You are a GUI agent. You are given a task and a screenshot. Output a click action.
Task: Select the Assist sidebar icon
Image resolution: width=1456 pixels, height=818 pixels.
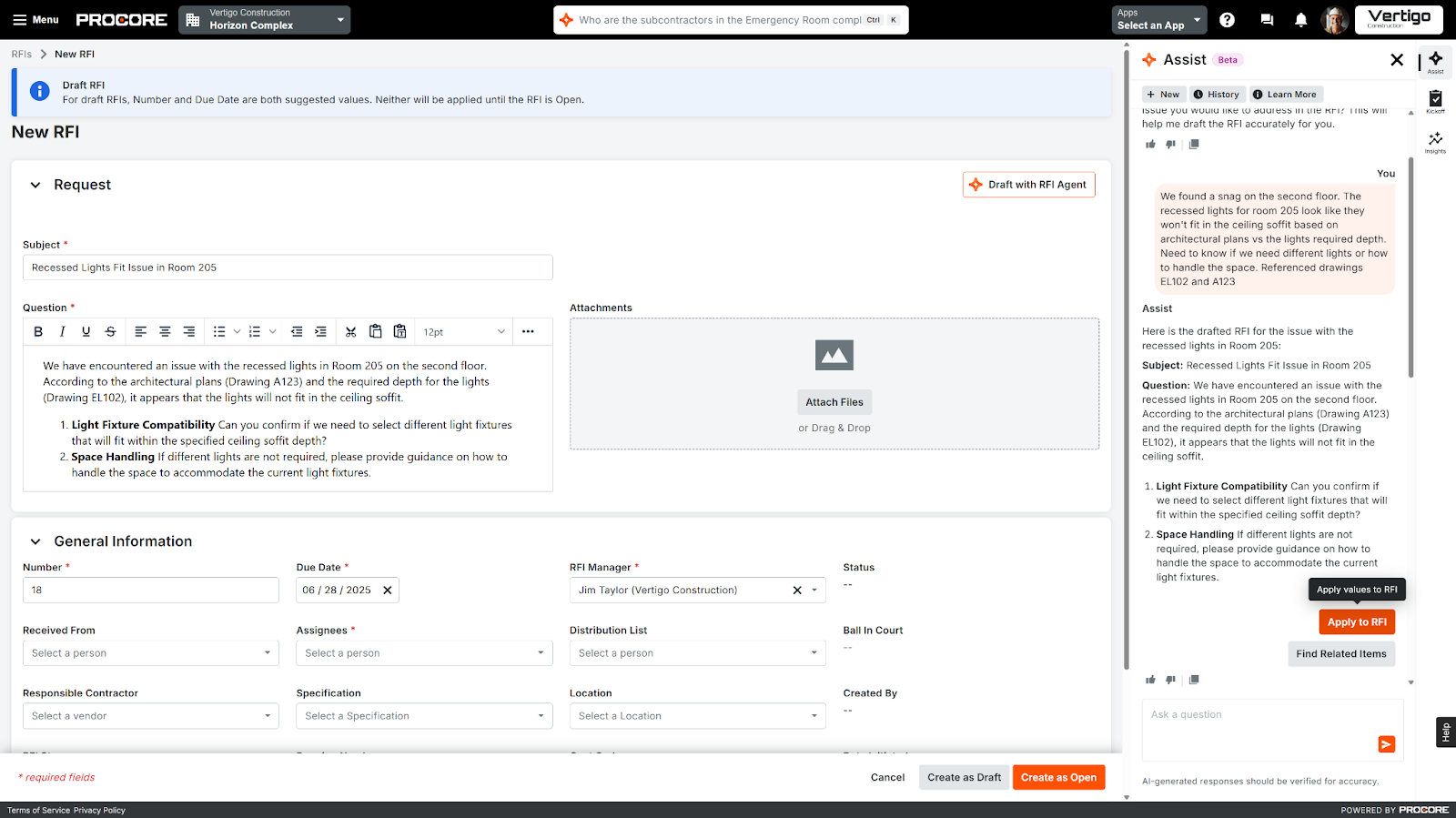pyautogui.click(x=1435, y=62)
